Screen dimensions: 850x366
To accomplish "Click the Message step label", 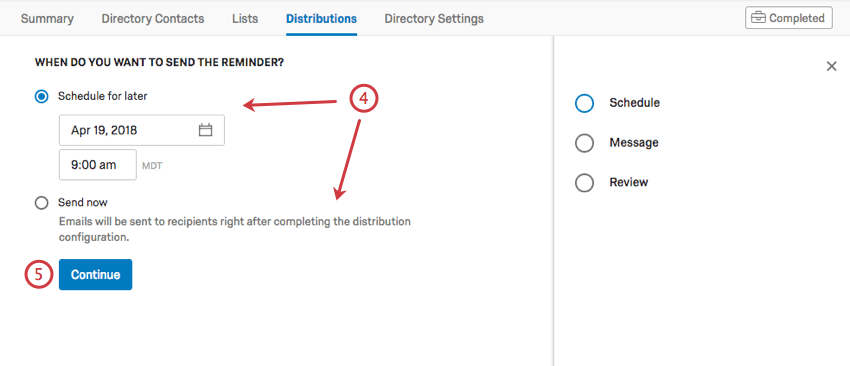I will point(634,143).
